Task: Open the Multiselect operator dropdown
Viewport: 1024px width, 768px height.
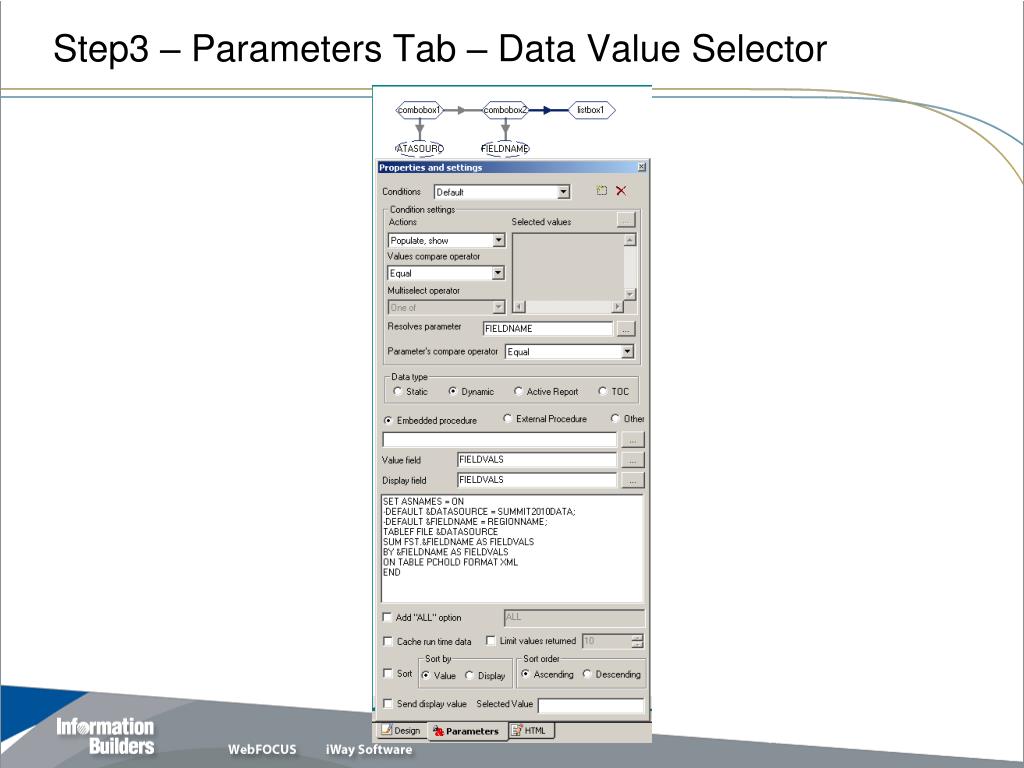Action: click(498, 307)
